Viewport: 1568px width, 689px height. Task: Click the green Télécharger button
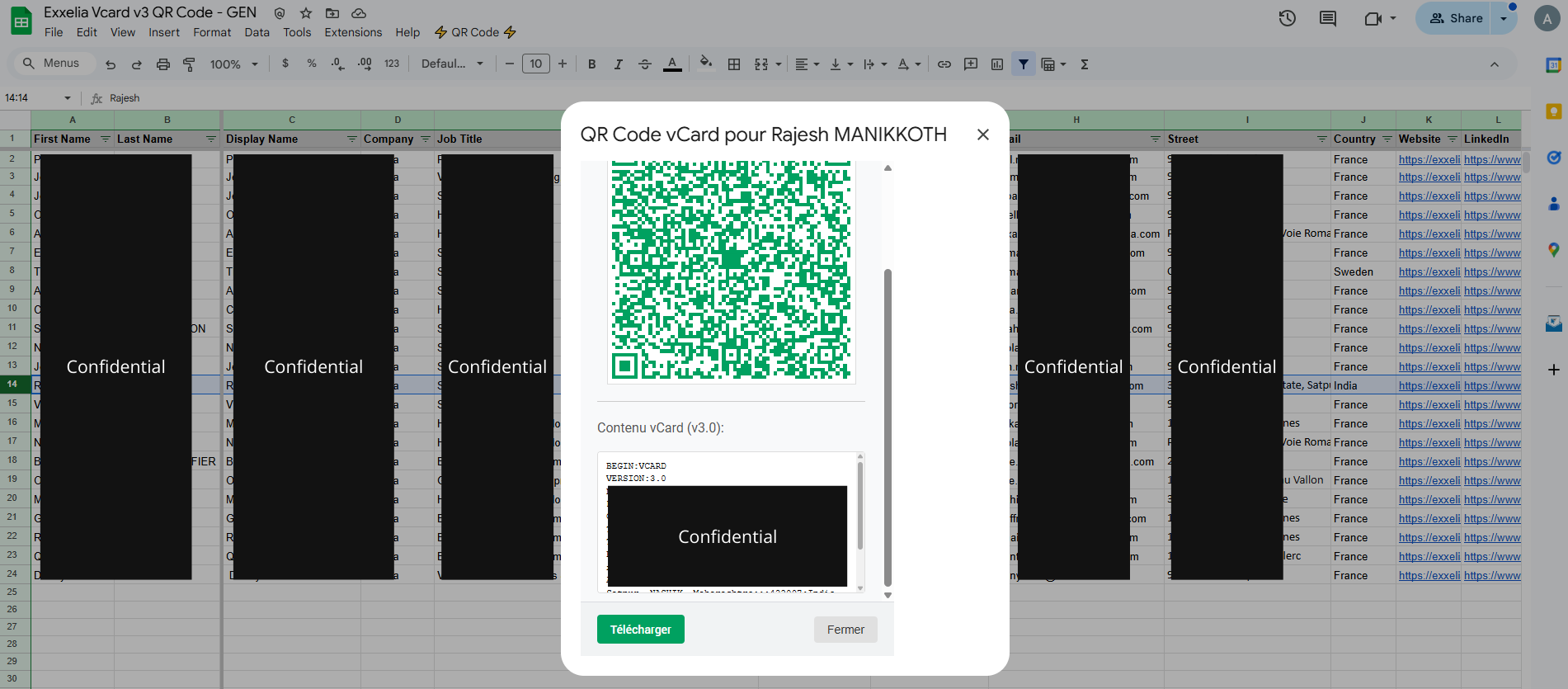pos(640,630)
